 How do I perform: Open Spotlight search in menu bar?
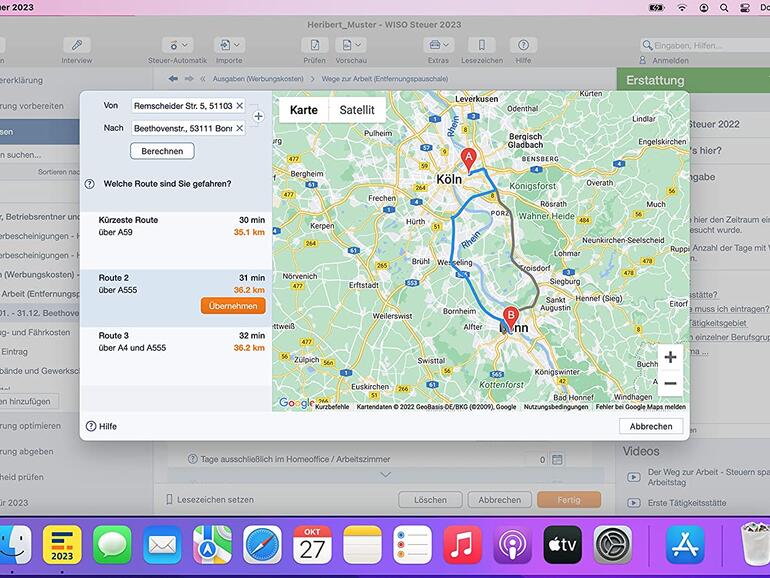click(724, 7)
